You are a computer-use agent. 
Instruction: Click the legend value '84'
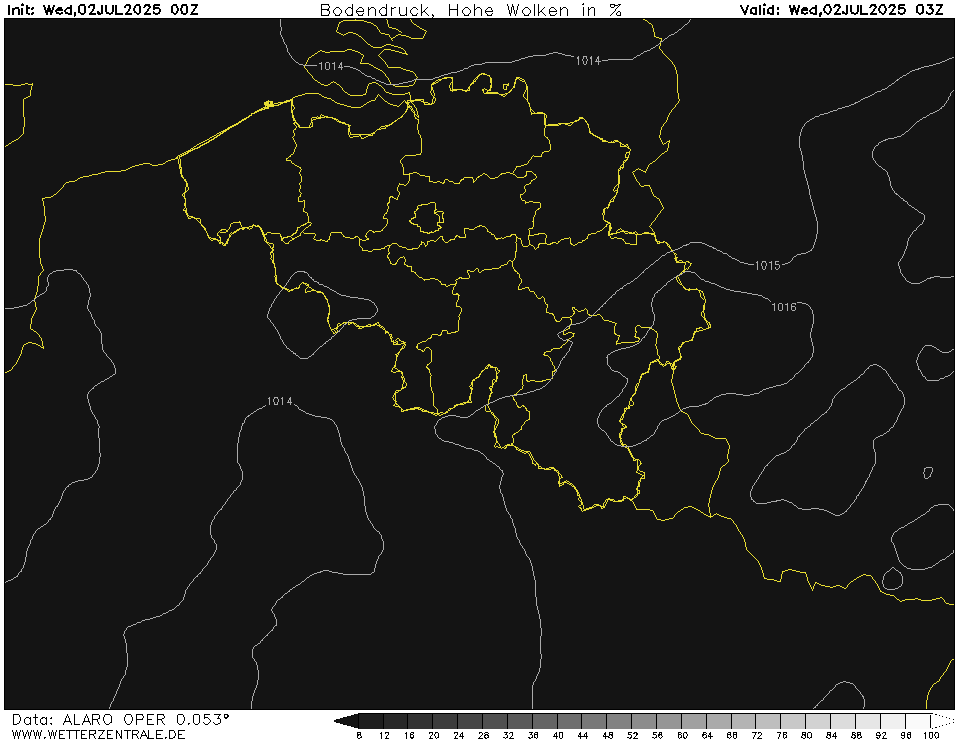(831, 735)
